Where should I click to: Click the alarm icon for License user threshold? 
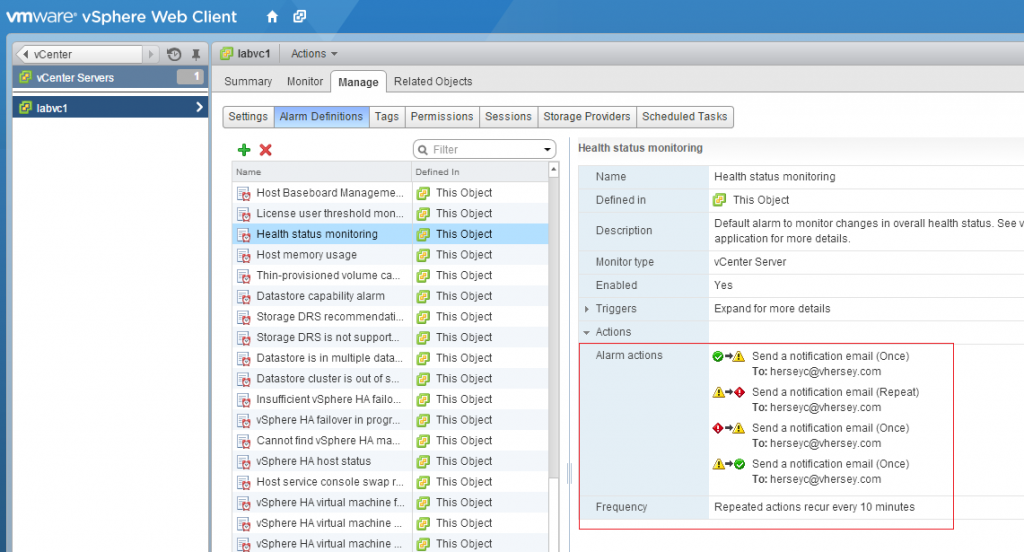pos(244,214)
